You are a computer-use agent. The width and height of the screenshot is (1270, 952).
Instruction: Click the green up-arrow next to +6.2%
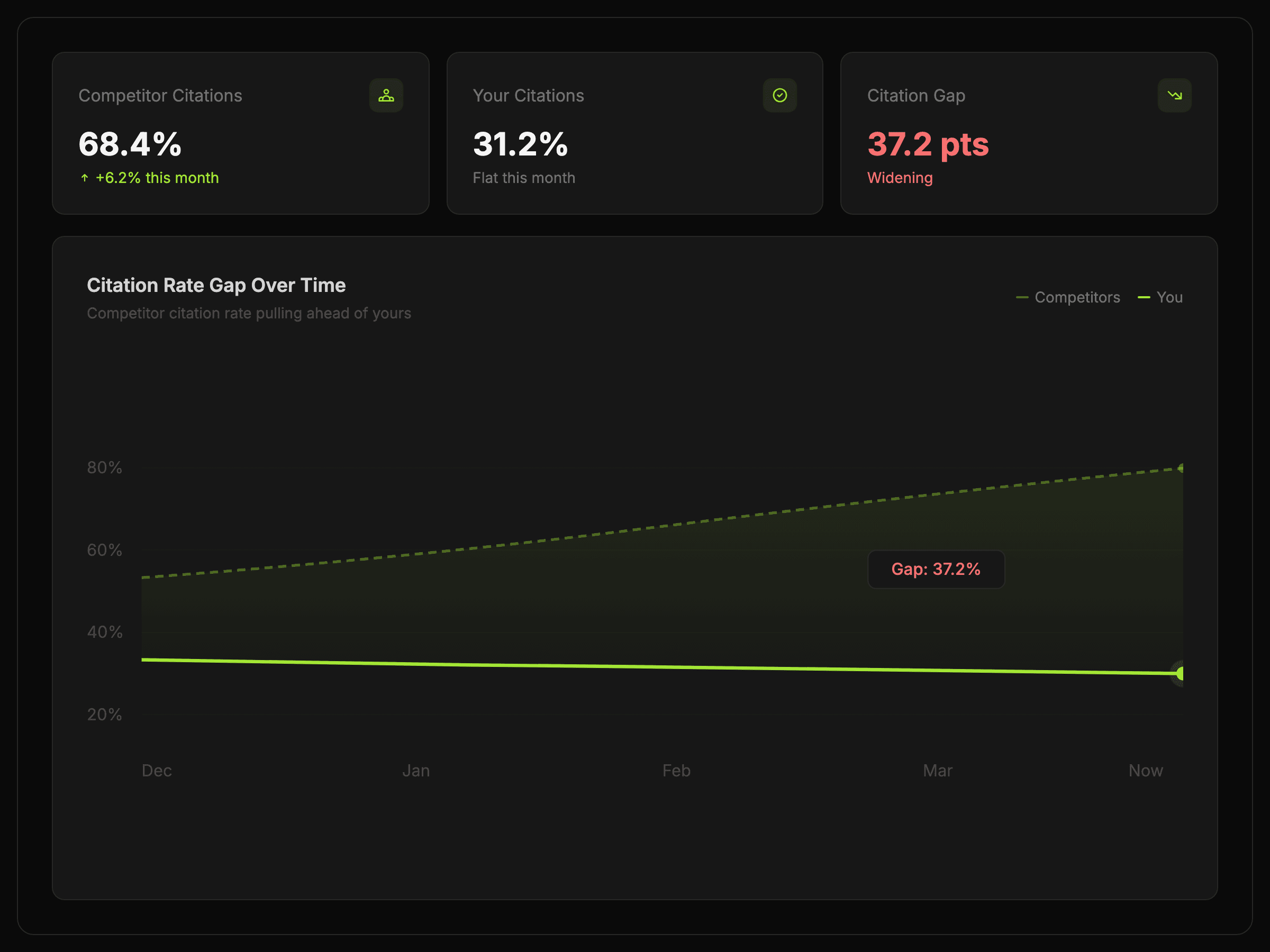[x=84, y=178]
